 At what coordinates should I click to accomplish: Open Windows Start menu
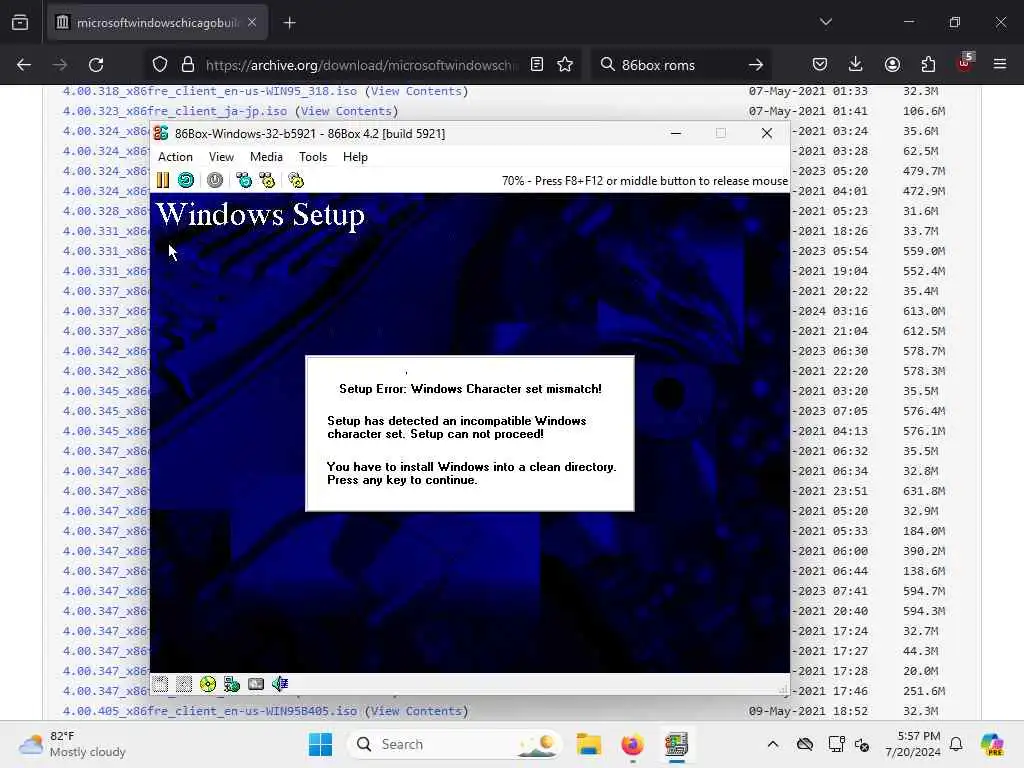tap(320, 744)
